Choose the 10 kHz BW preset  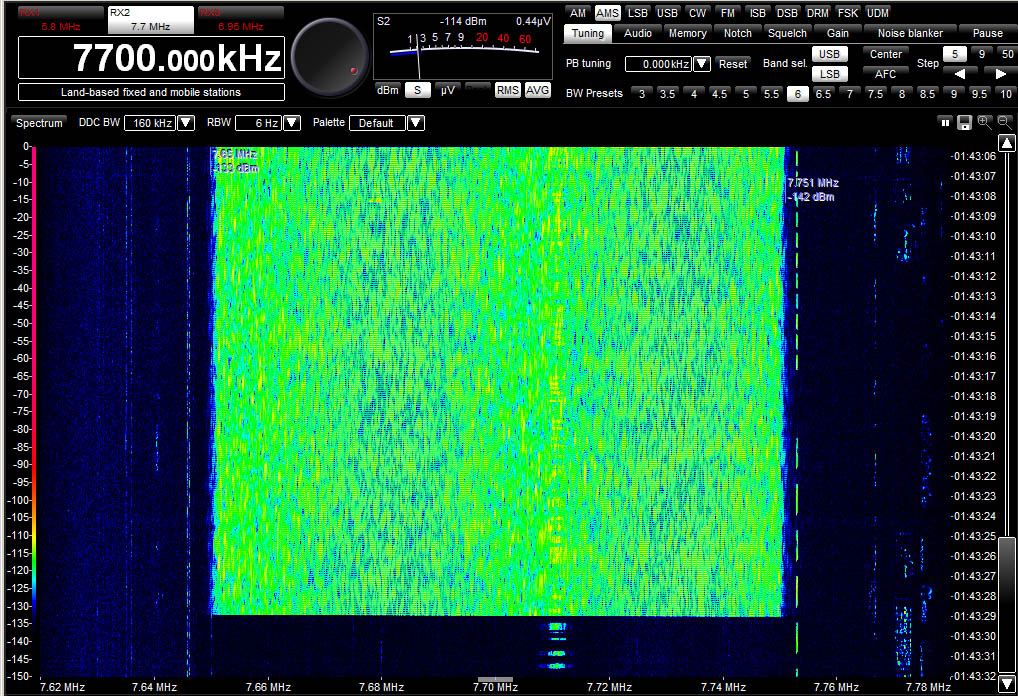click(x=1006, y=93)
